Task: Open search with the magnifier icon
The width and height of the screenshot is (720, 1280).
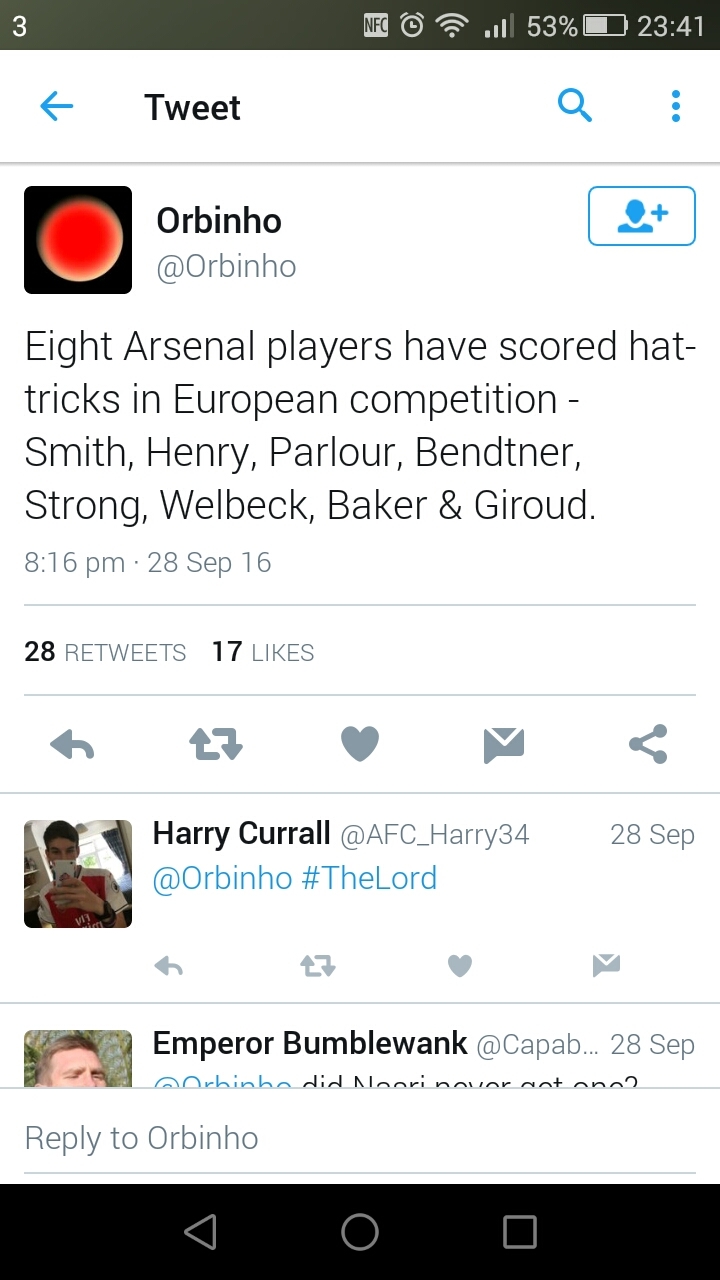Action: click(575, 105)
